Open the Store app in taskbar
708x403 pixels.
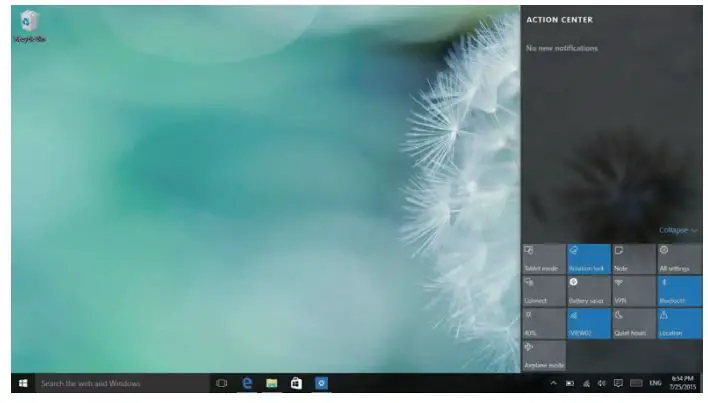pos(296,383)
